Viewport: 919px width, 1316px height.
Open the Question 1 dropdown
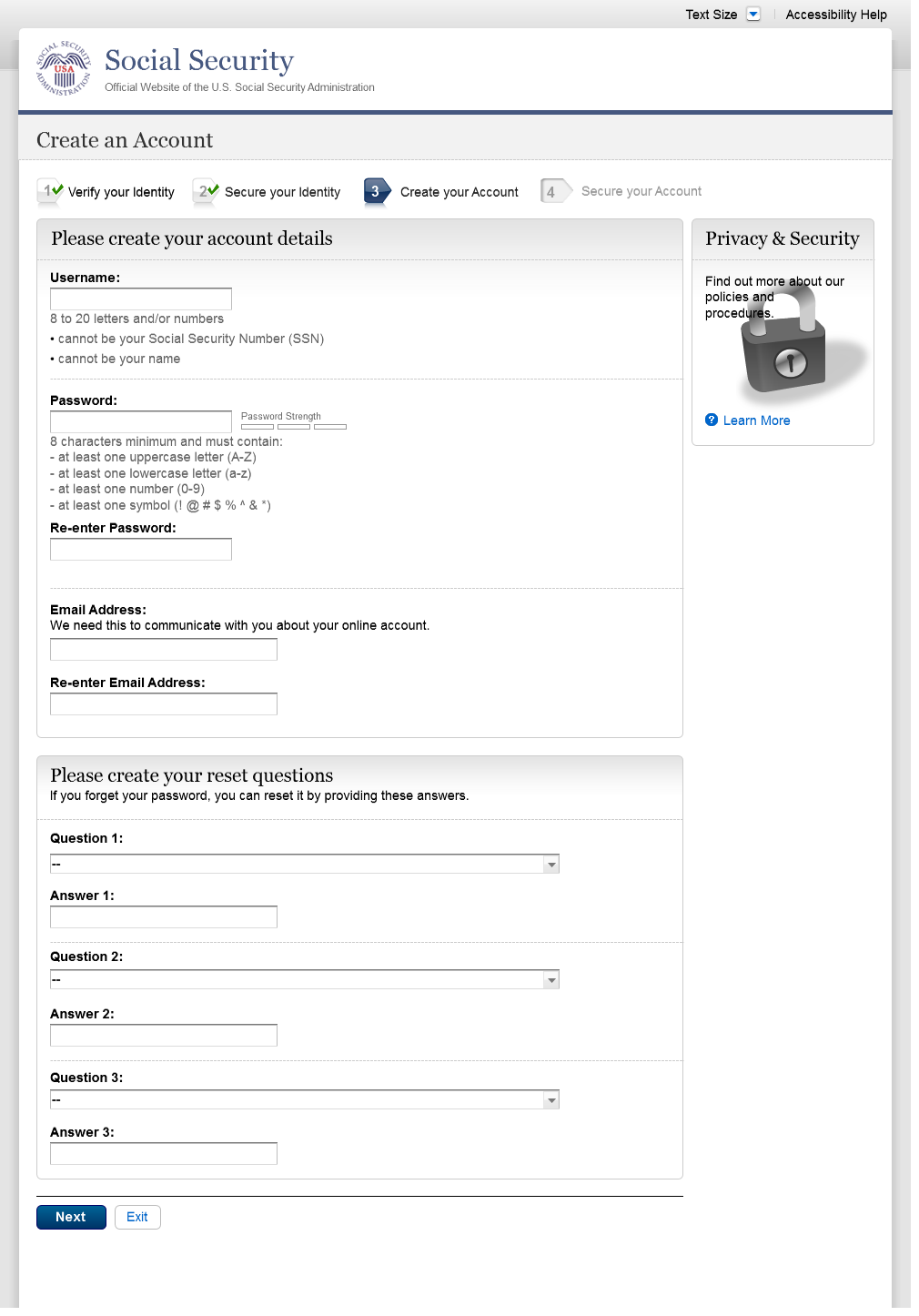click(305, 864)
